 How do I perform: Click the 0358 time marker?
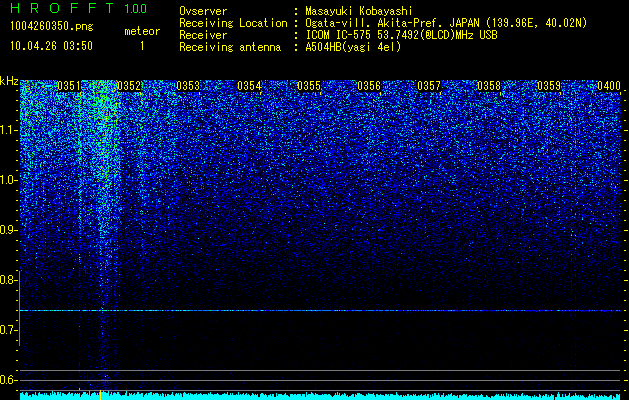pyautogui.click(x=489, y=86)
